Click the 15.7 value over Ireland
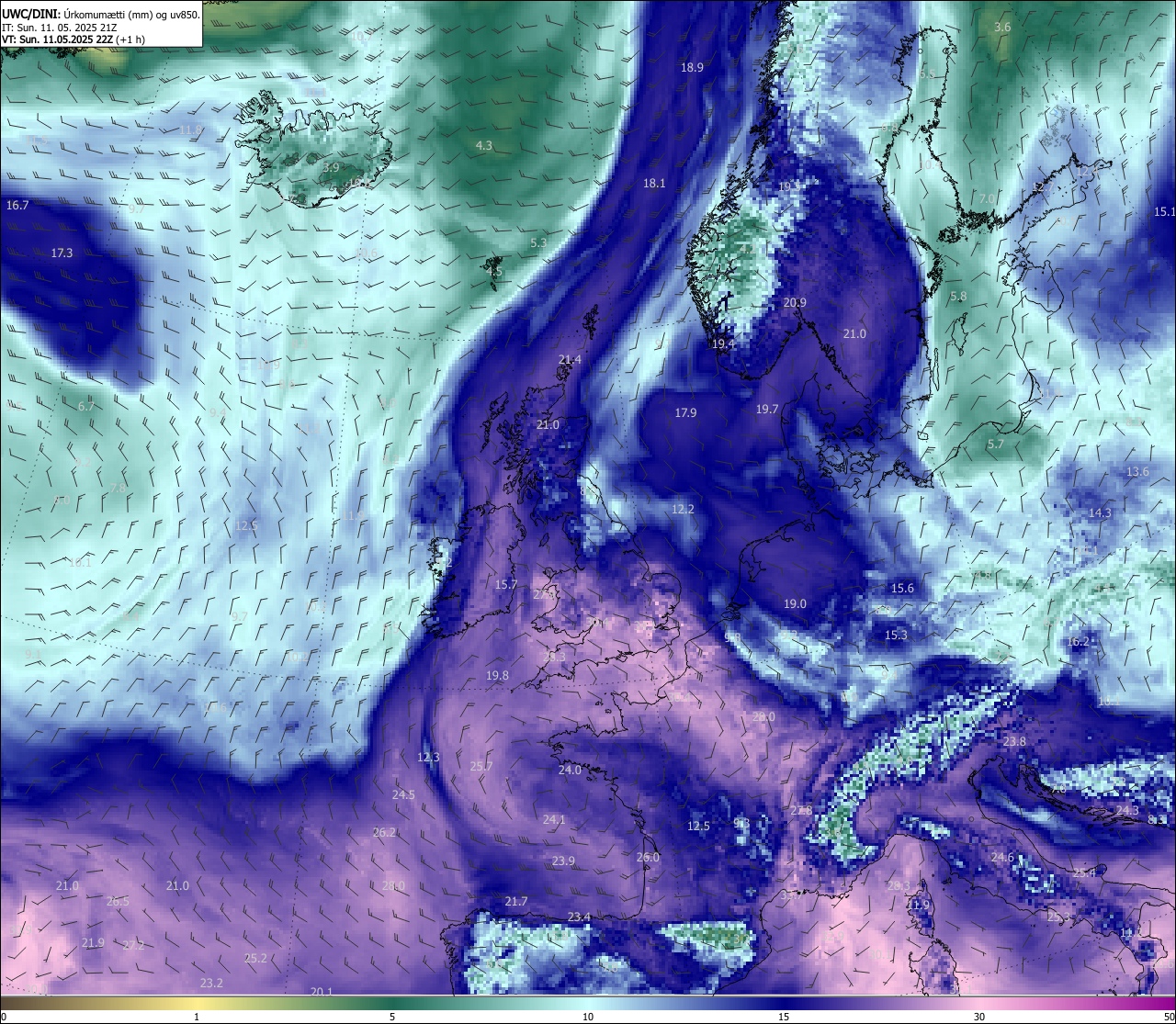This screenshot has width=1176, height=1024. click(x=506, y=585)
